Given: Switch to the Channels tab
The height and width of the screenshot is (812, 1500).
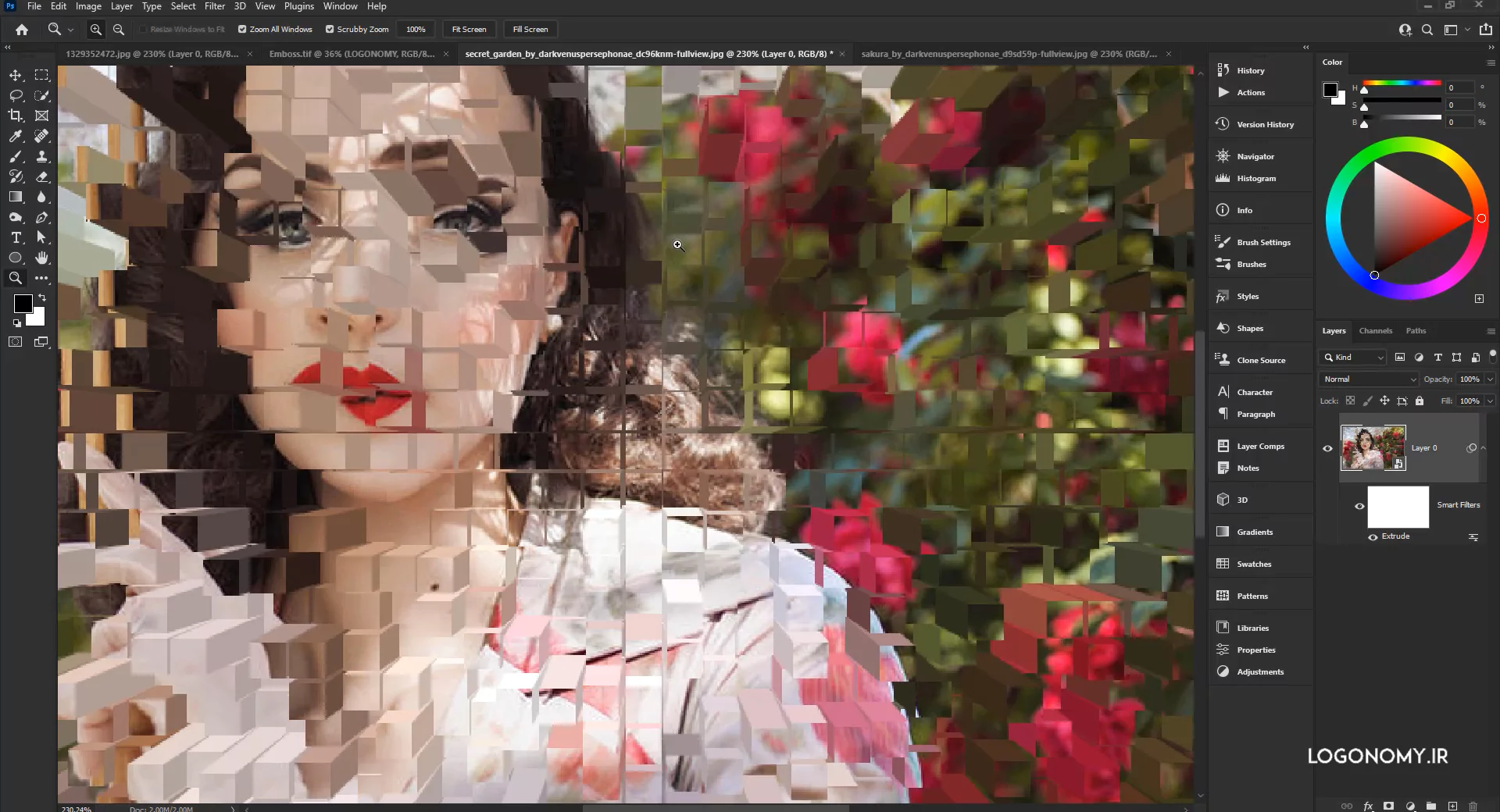Looking at the screenshot, I should click(x=1375, y=330).
